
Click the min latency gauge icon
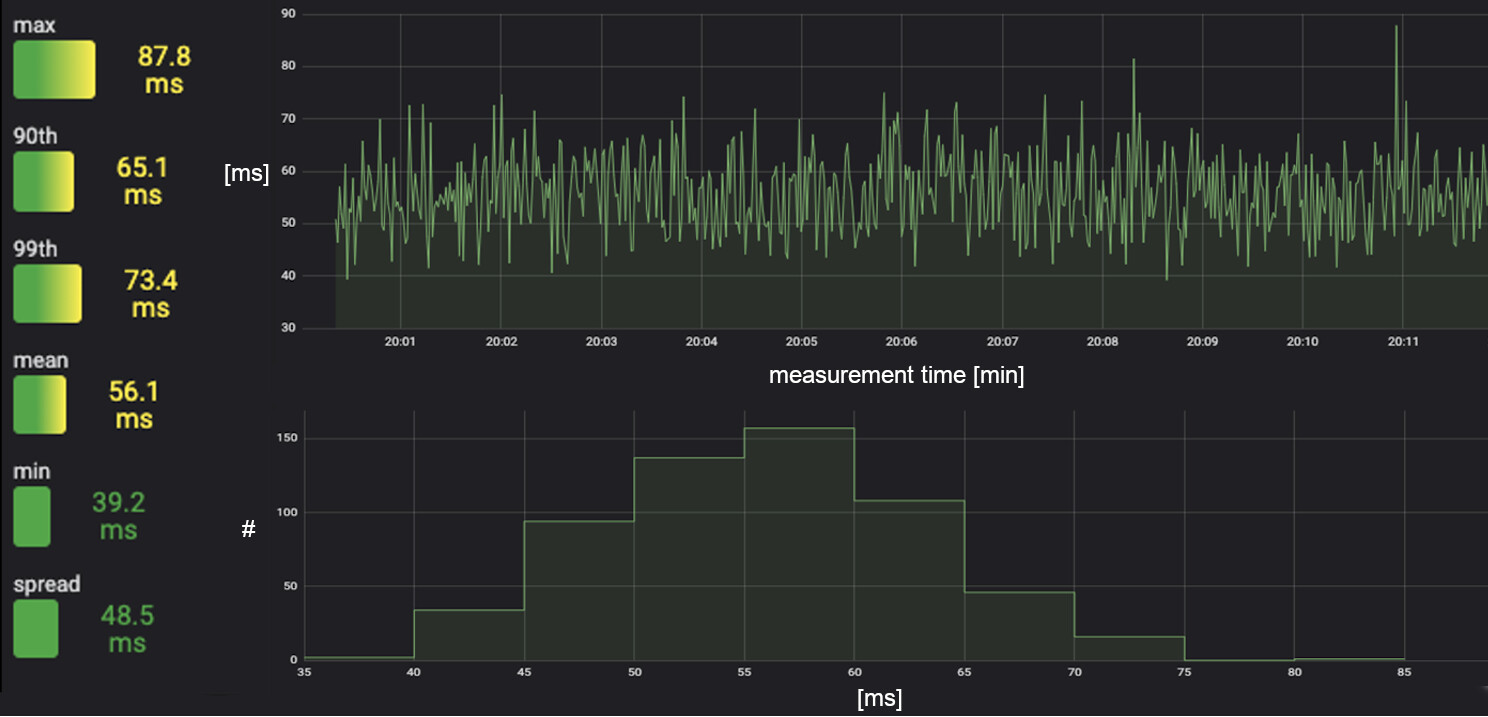tap(32, 516)
